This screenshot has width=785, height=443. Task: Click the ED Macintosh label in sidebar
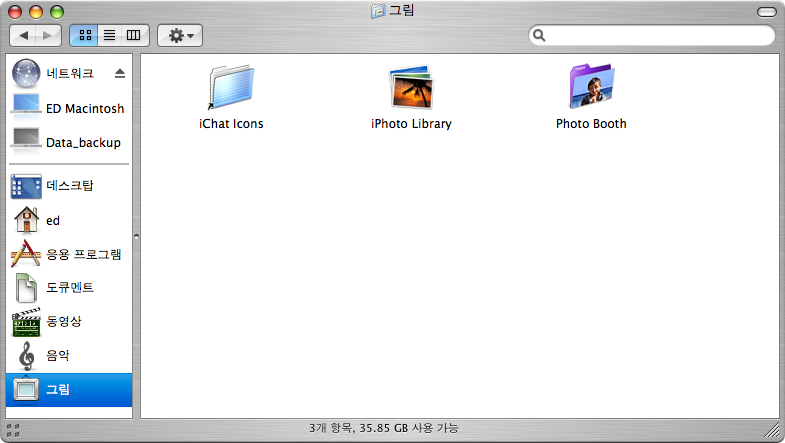coord(85,109)
